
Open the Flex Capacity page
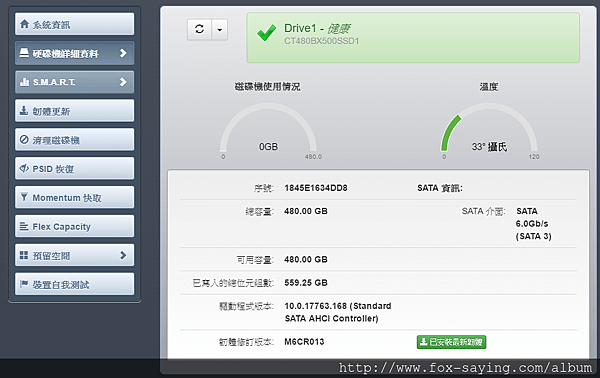(x=75, y=226)
